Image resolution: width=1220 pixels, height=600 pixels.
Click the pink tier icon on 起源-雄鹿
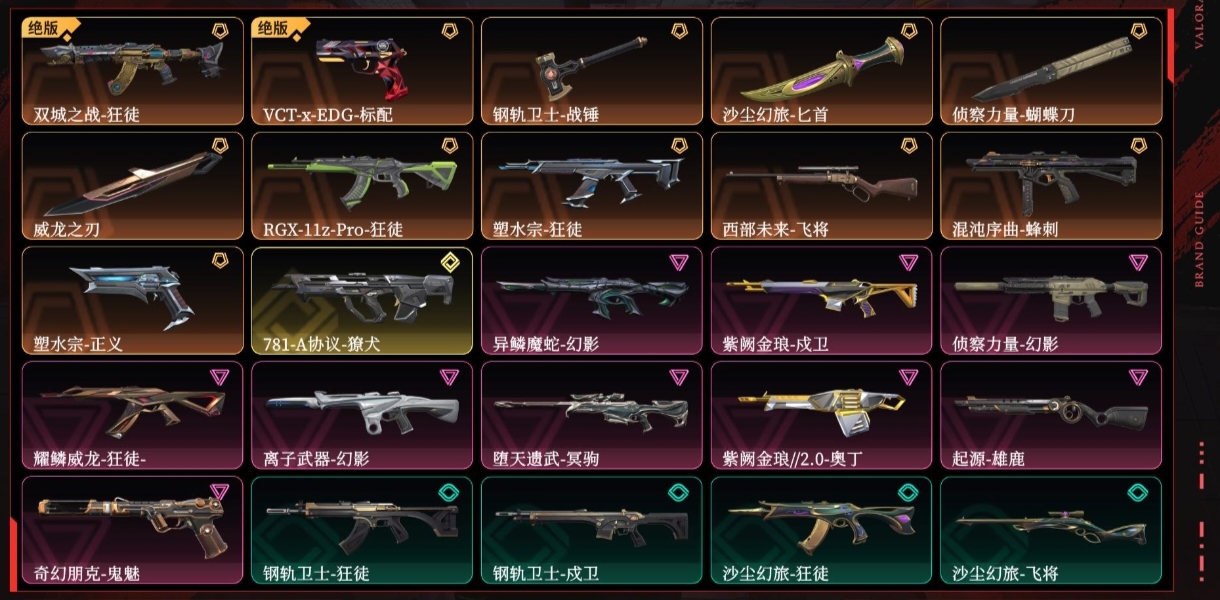point(1139,377)
